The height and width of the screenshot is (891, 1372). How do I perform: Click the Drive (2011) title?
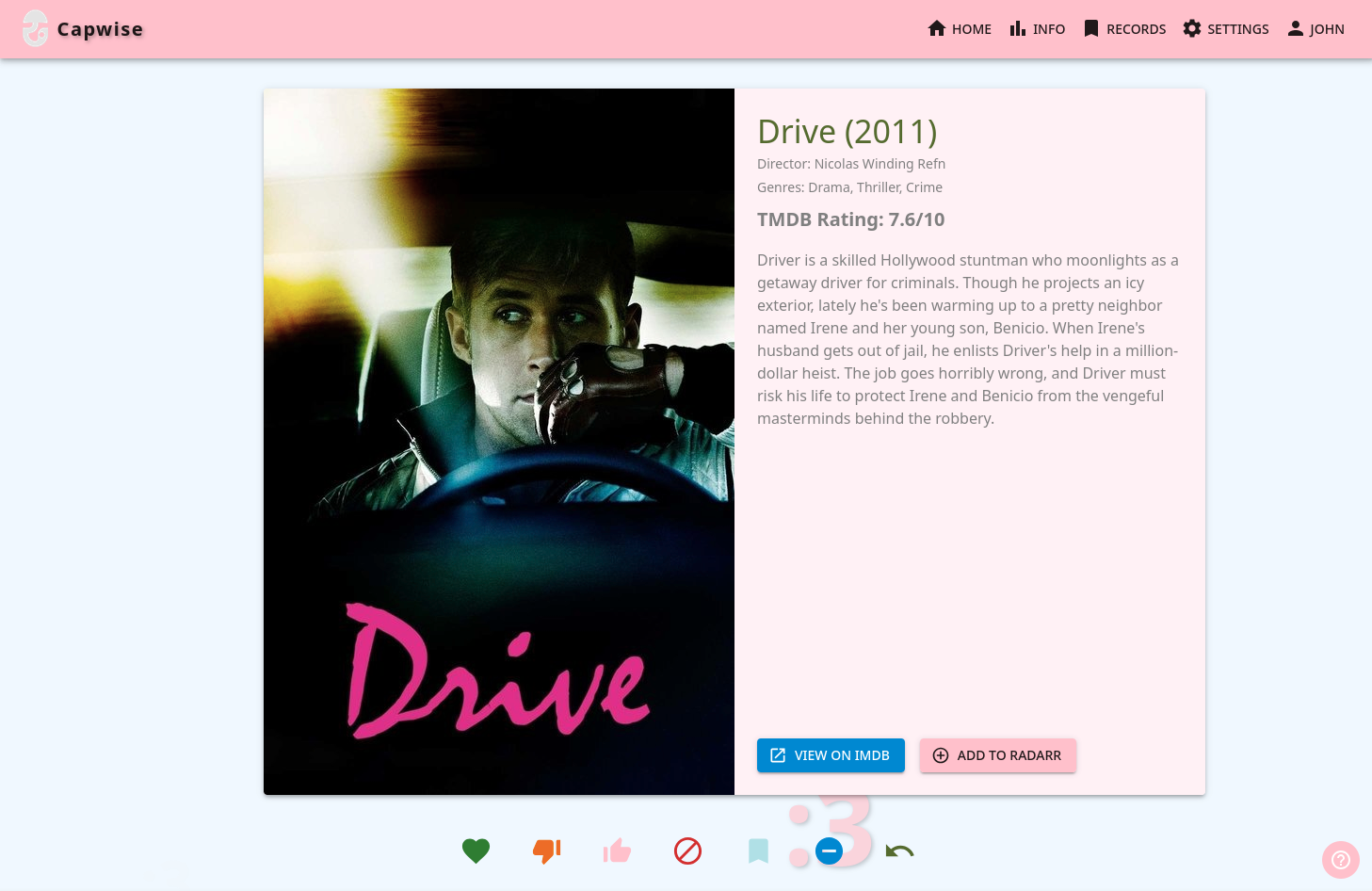pyautogui.click(x=847, y=132)
